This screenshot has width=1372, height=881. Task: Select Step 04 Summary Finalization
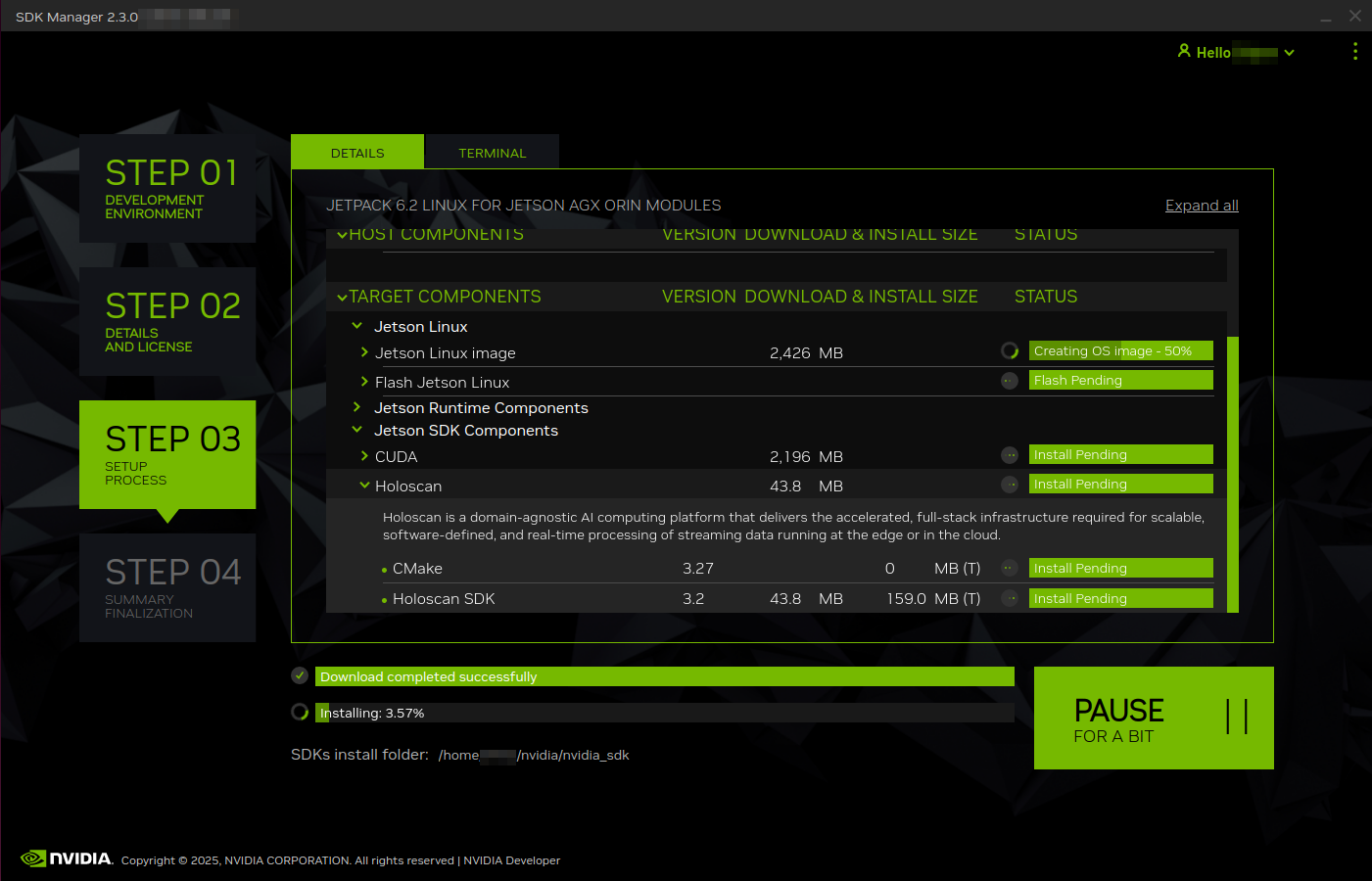[167, 587]
